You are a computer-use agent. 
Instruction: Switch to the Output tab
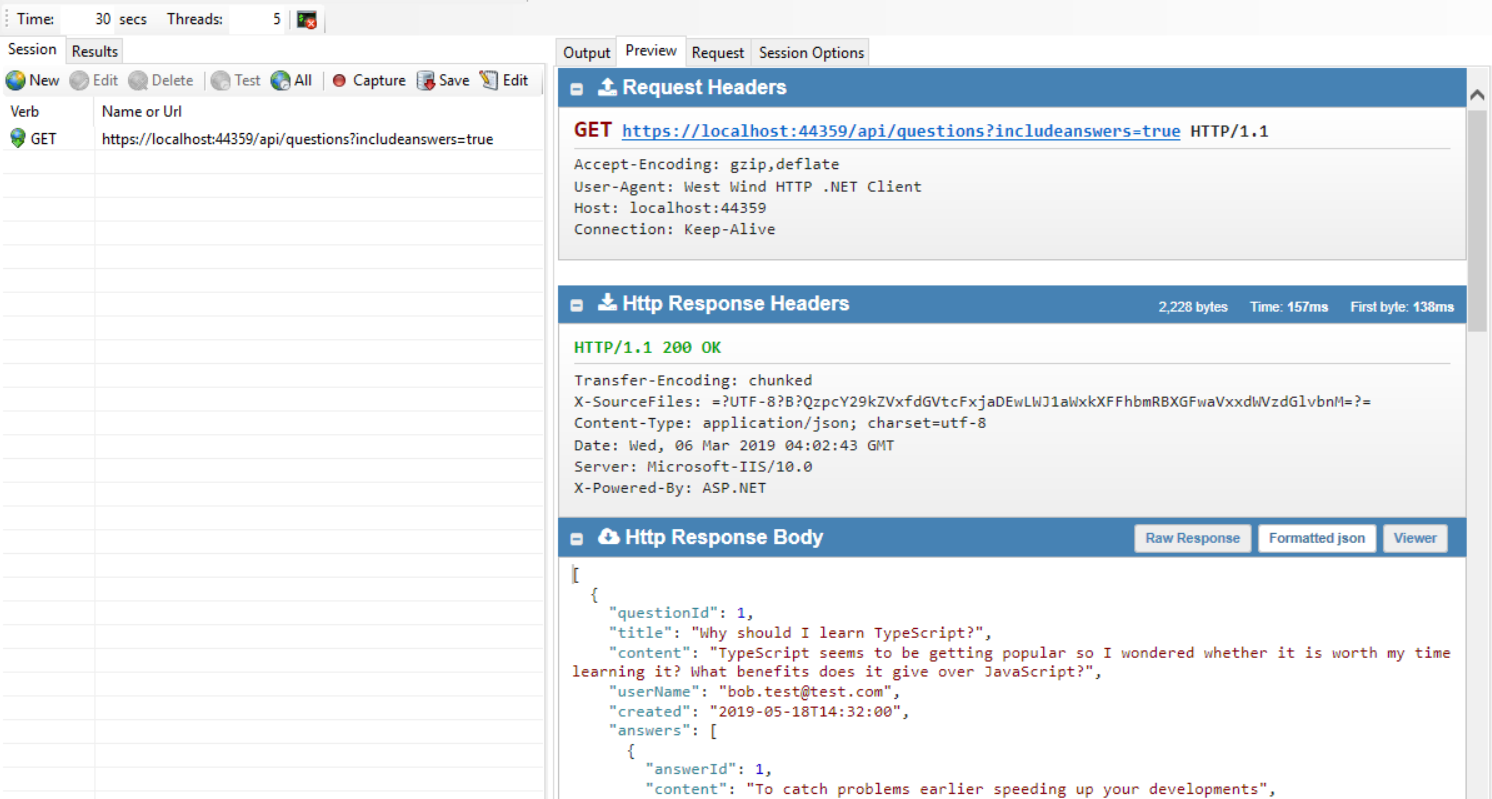586,53
